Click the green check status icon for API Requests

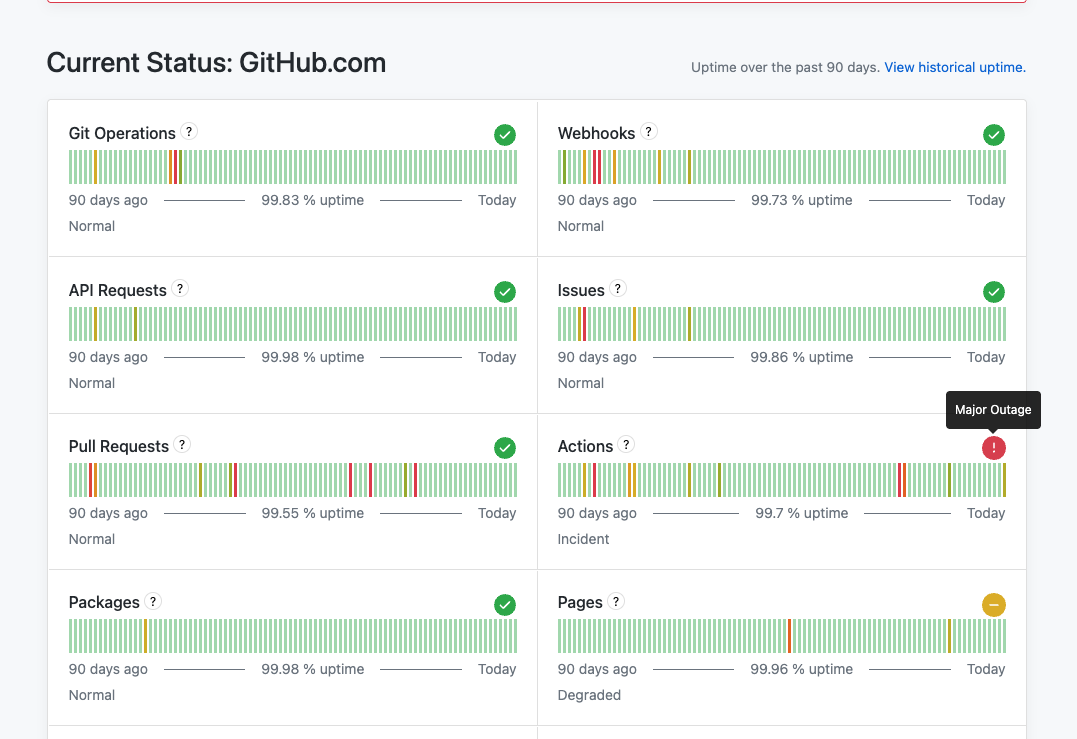(505, 292)
